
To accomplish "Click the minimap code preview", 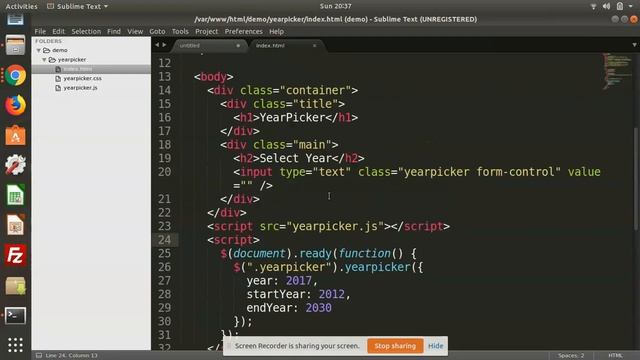I will point(617,71).
